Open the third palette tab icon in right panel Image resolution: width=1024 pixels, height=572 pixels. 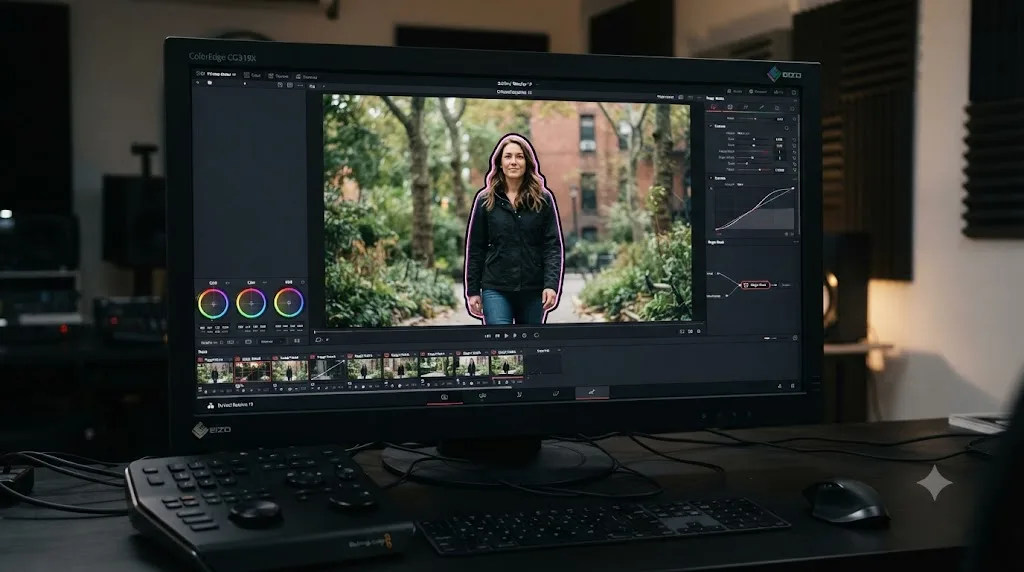pos(746,107)
